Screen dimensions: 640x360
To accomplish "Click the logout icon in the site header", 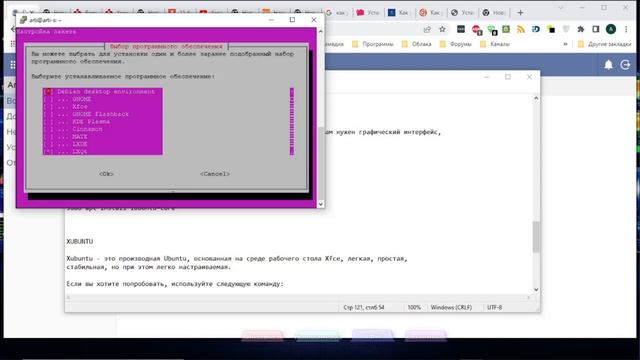I will (x=625, y=64).
